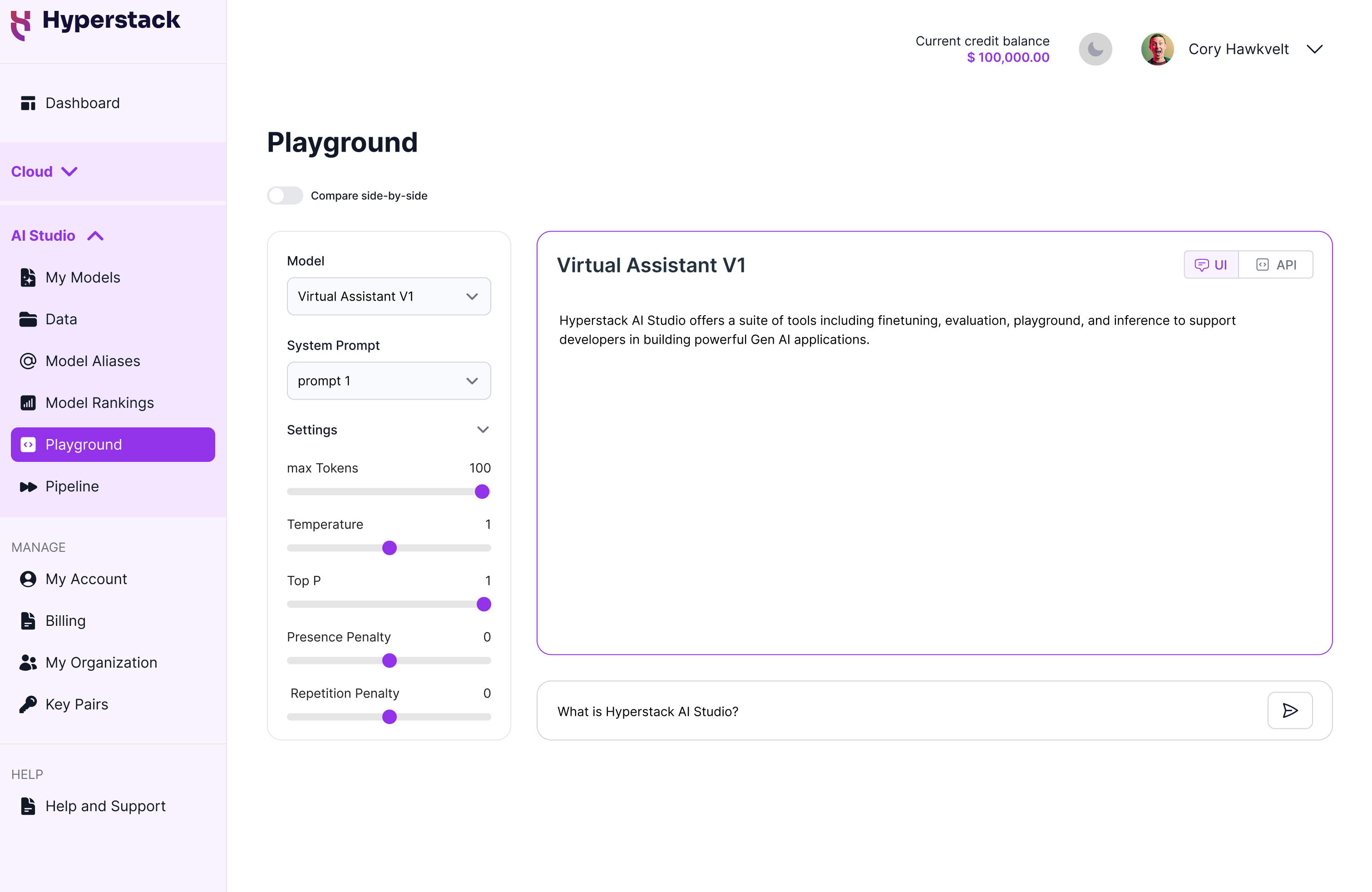Navigate to Model Aliases
The image size is (1372, 892).
pos(113,361)
